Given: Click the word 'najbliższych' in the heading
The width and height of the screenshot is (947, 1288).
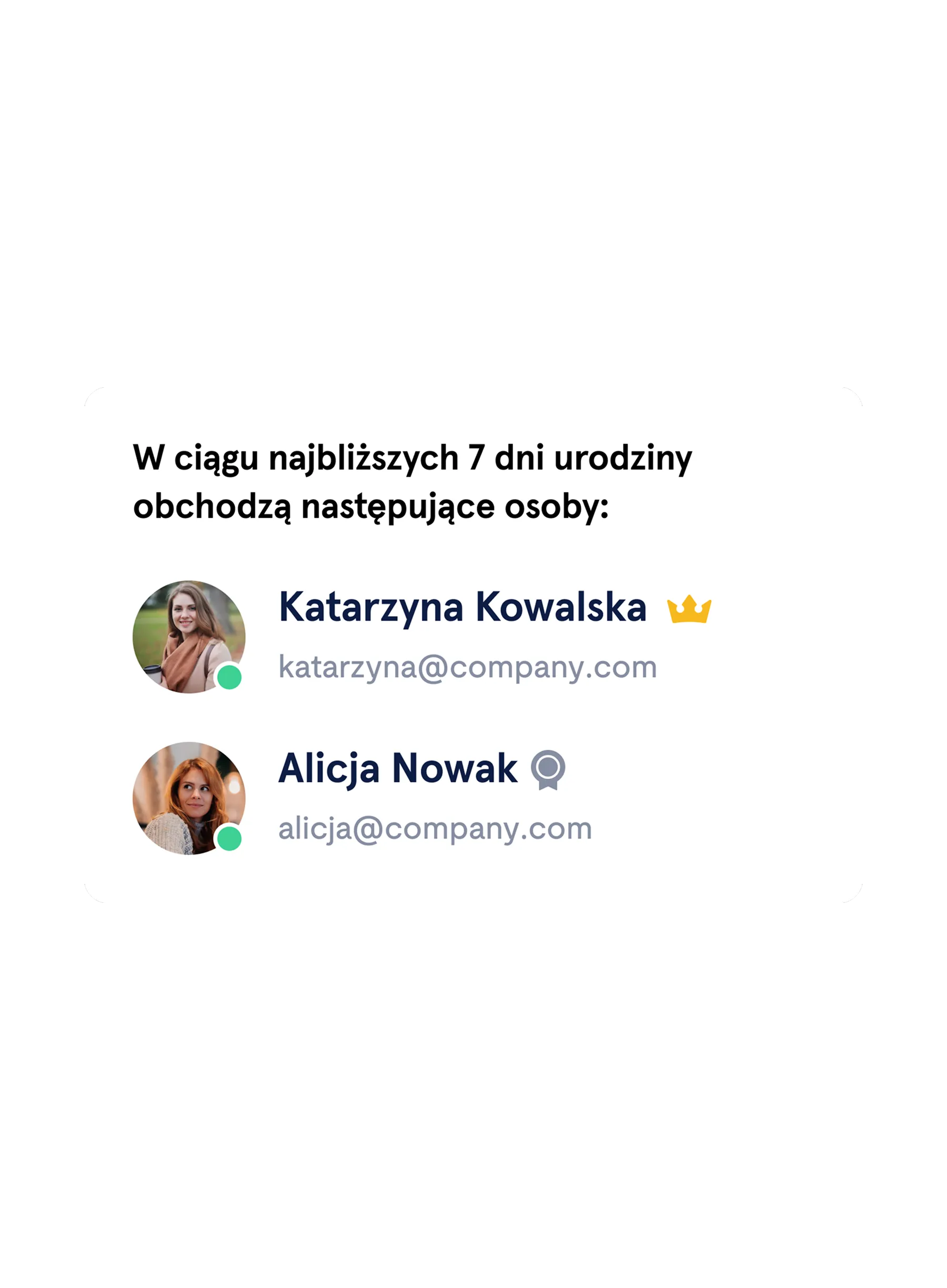Looking at the screenshot, I should point(364,460).
